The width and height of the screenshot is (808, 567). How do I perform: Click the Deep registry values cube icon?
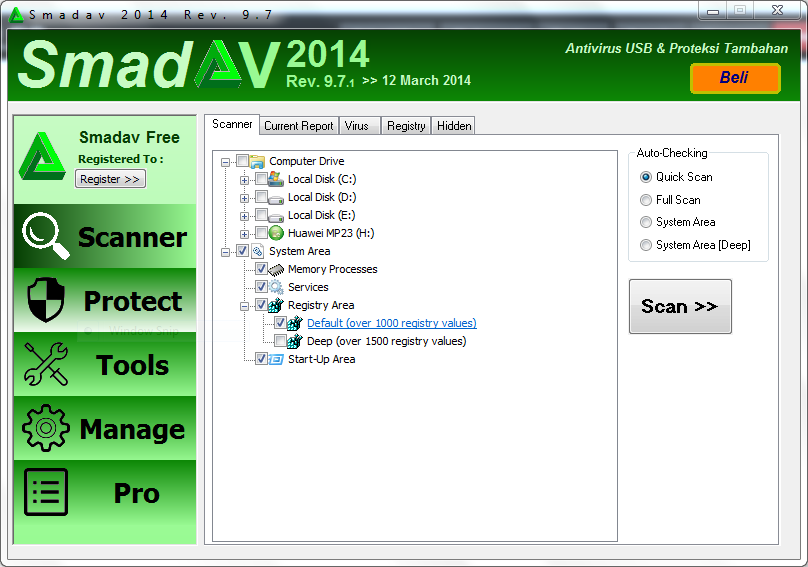click(x=295, y=341)
